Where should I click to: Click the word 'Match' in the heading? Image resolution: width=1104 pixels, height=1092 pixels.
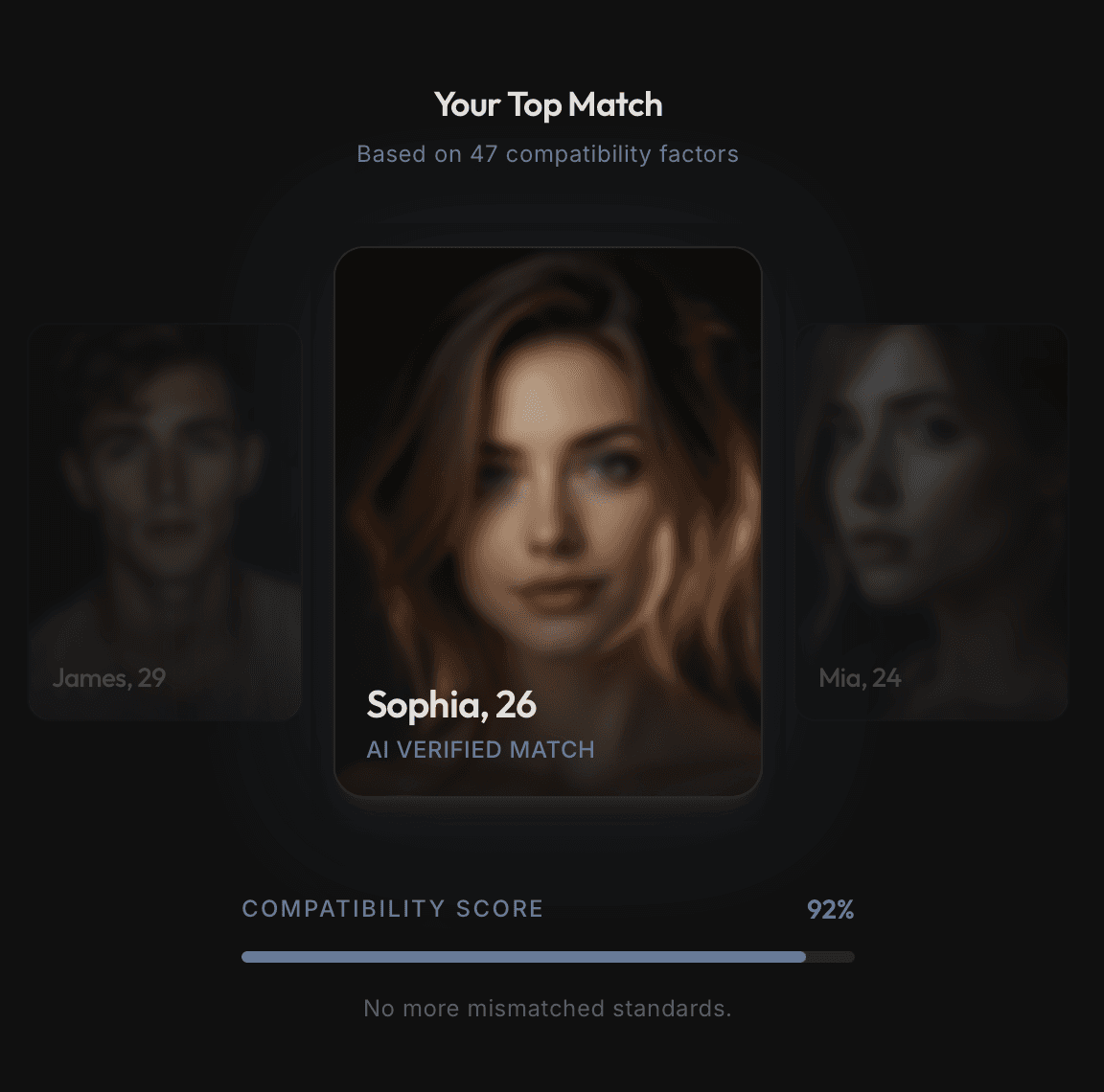click(x=615, y=104)
